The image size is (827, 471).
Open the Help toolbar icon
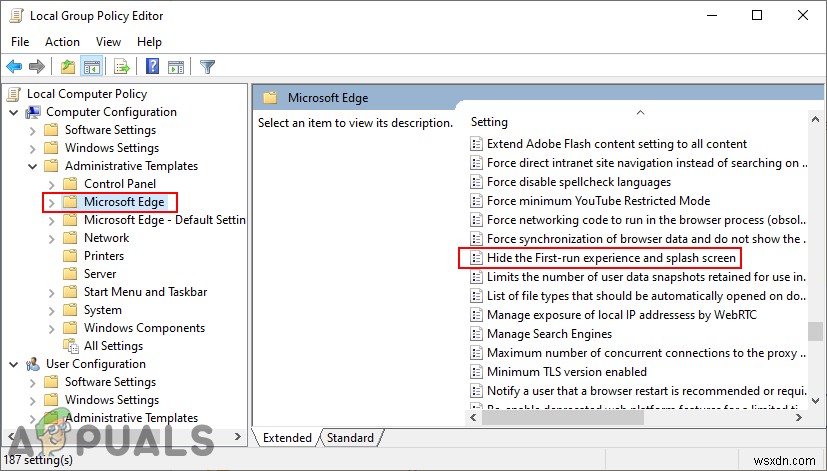(x=152, y=66)
